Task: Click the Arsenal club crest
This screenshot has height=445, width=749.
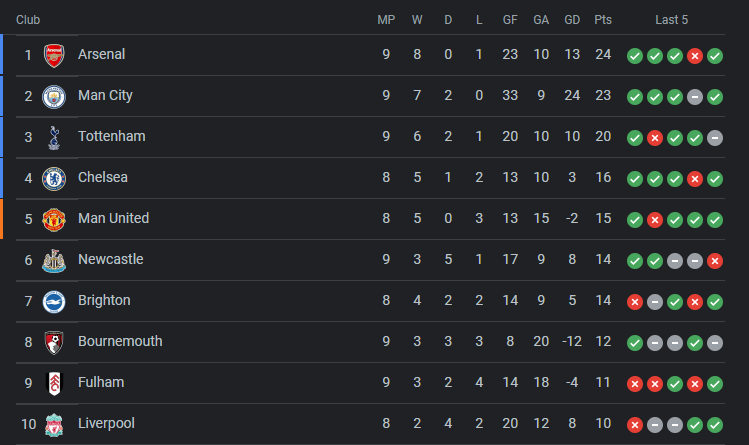Action: (54, 55)
